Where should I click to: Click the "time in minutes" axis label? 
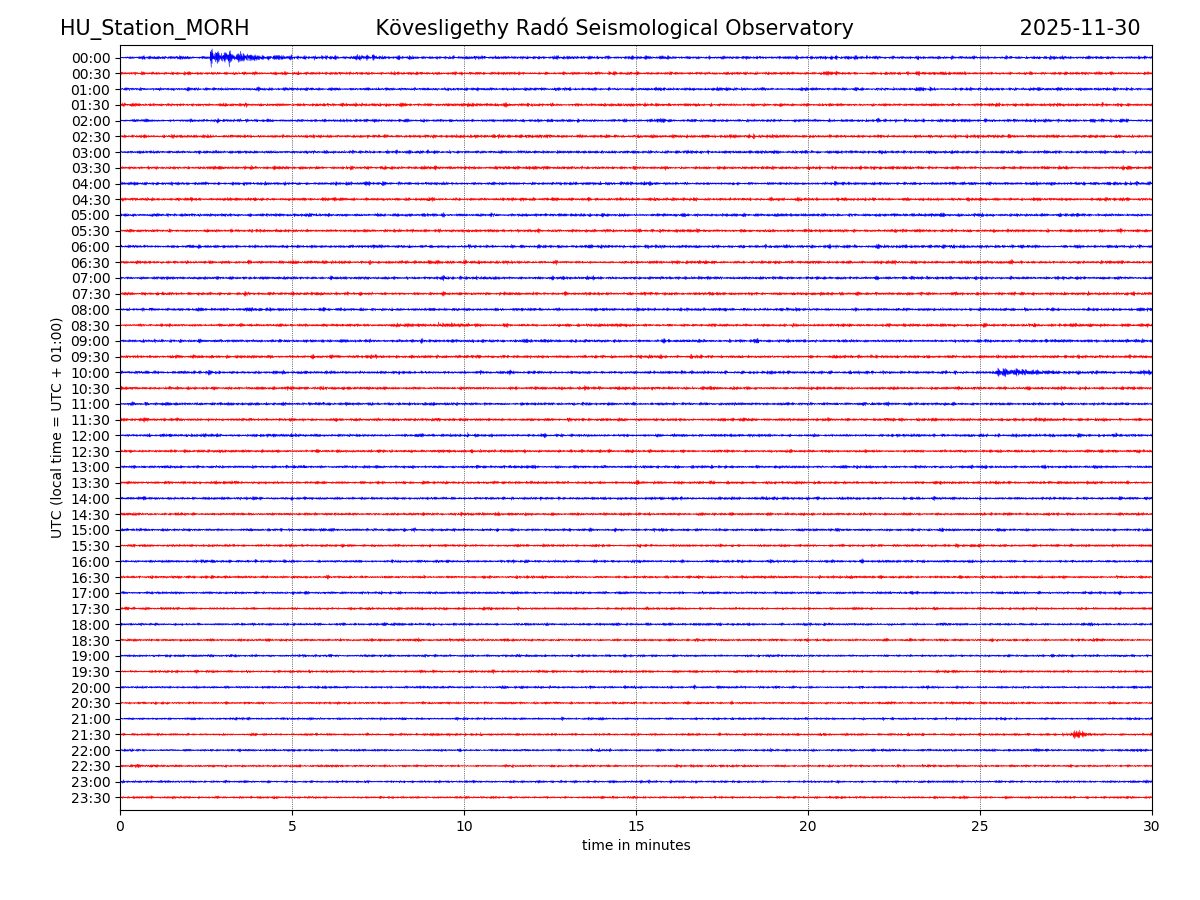pos(636,846)
